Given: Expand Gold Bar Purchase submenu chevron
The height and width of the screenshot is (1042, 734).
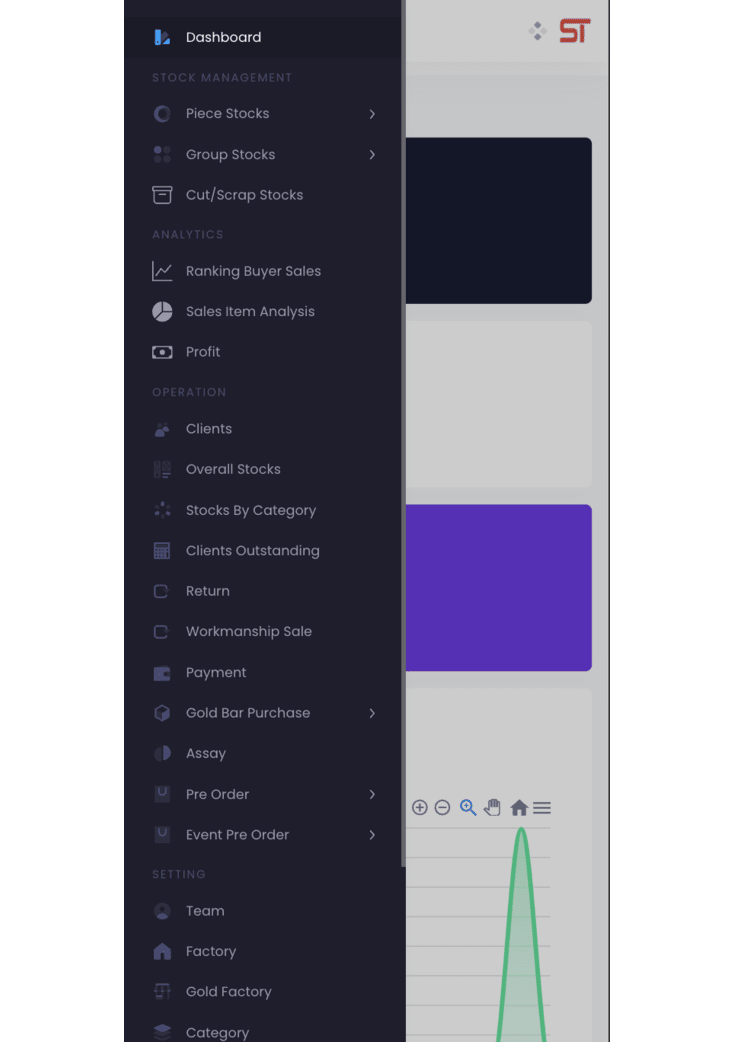Looking at the screenshot, I should click(372, 713).
